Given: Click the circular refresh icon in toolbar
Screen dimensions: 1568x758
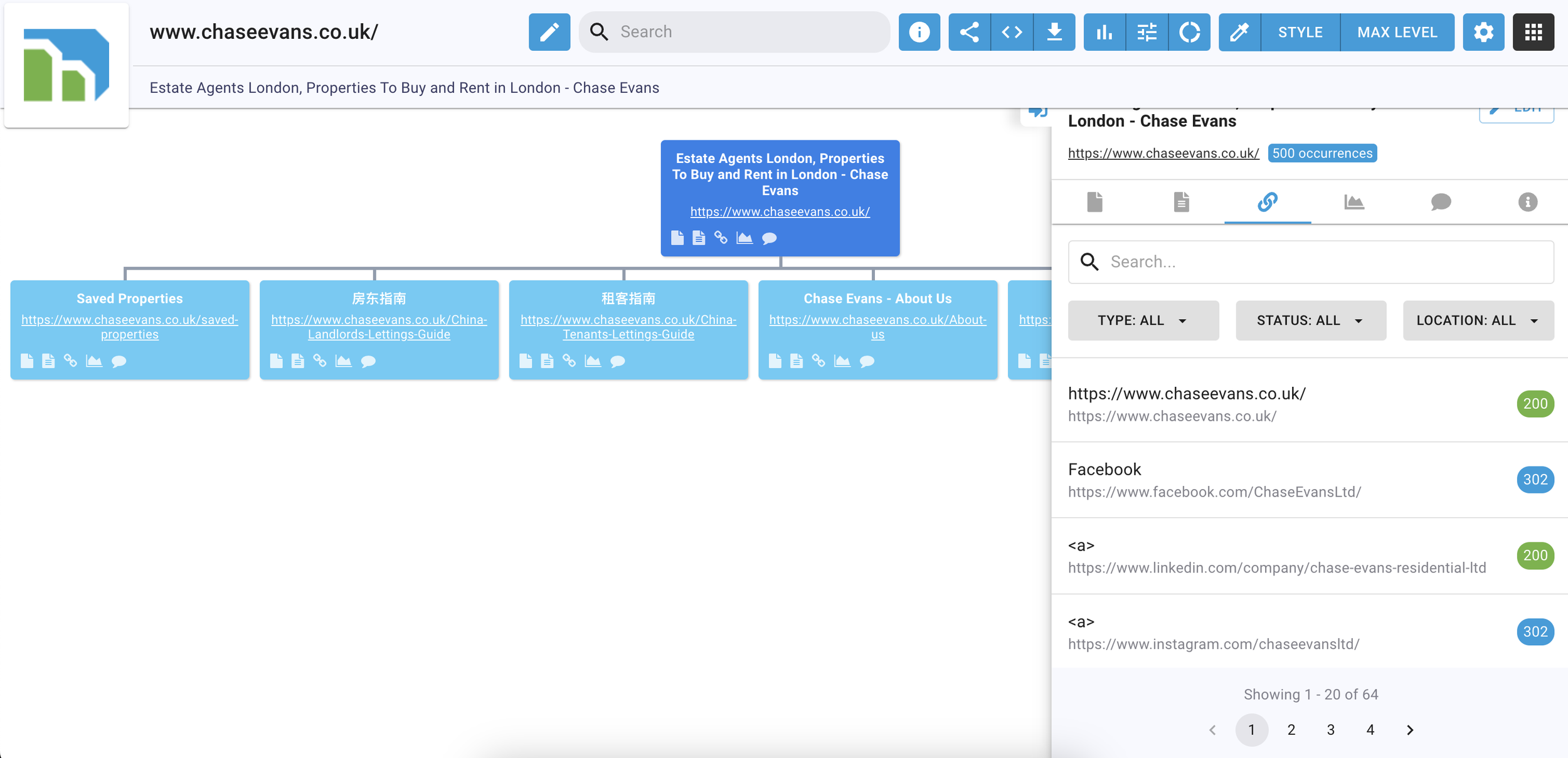Looking at the screenshot, I should pyautogui.click(x=1189, y=32).
